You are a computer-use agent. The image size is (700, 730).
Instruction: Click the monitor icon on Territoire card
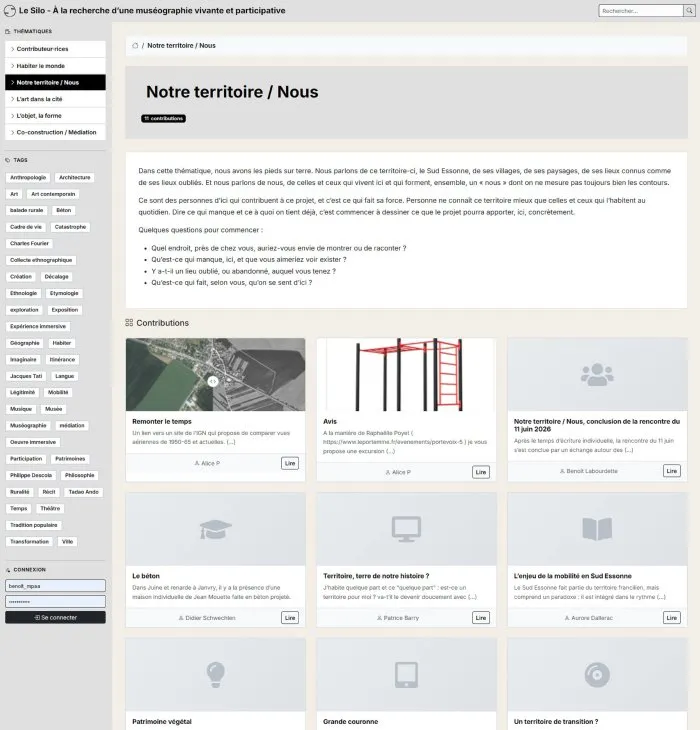coord(406,529)
